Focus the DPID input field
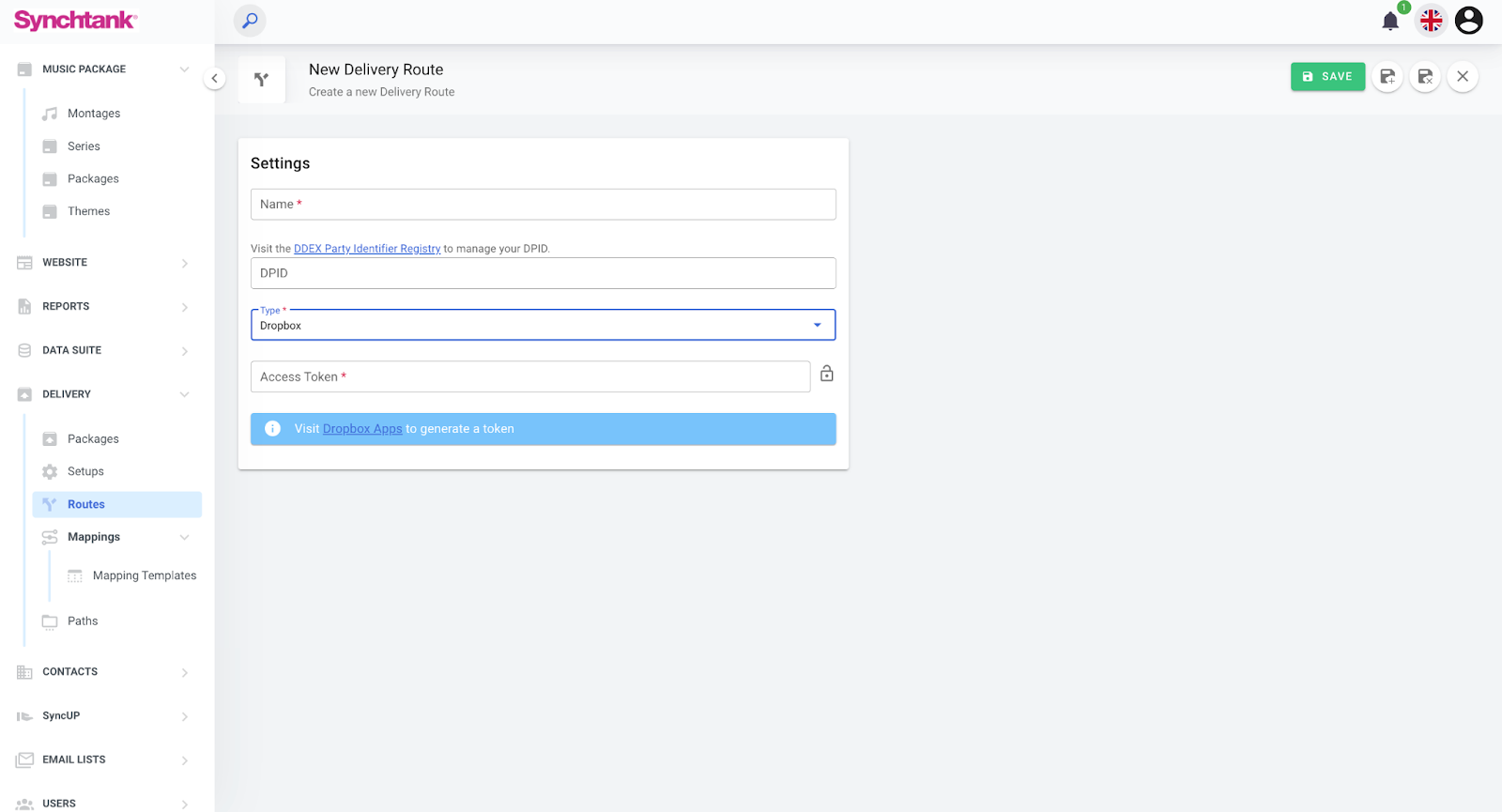The width and height of the screenshot is (1502, 812). [x=543, y=273]
